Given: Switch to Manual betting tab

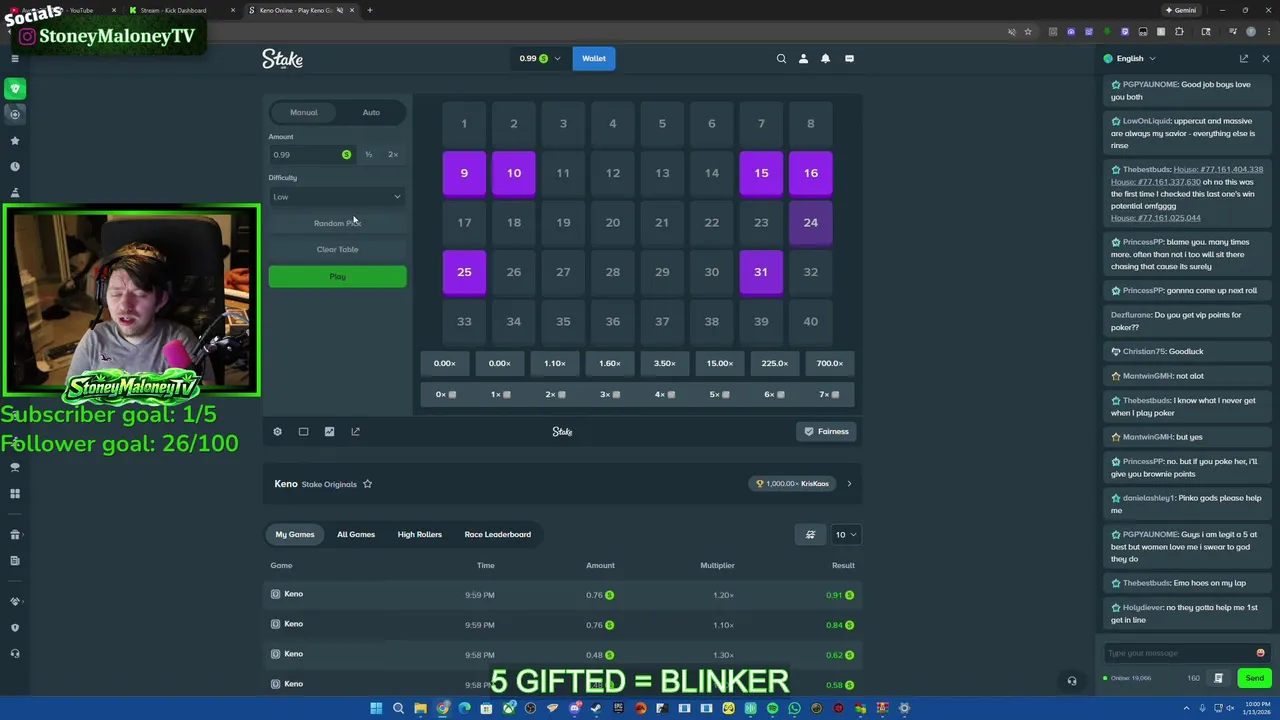Looking at the screenshot, I should [x=303, y=113].
